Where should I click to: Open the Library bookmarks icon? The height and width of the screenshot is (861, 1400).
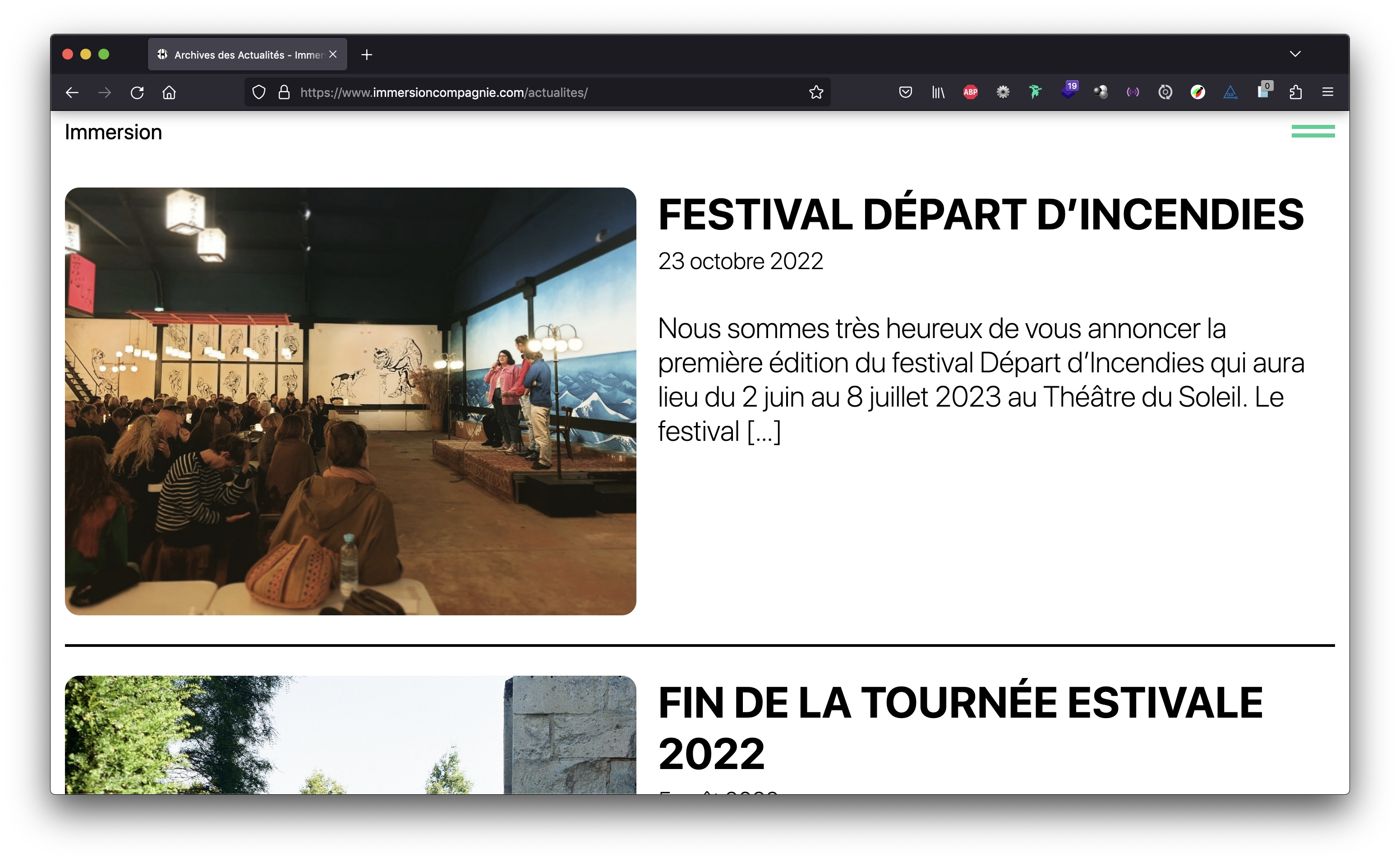click(938, 92)
